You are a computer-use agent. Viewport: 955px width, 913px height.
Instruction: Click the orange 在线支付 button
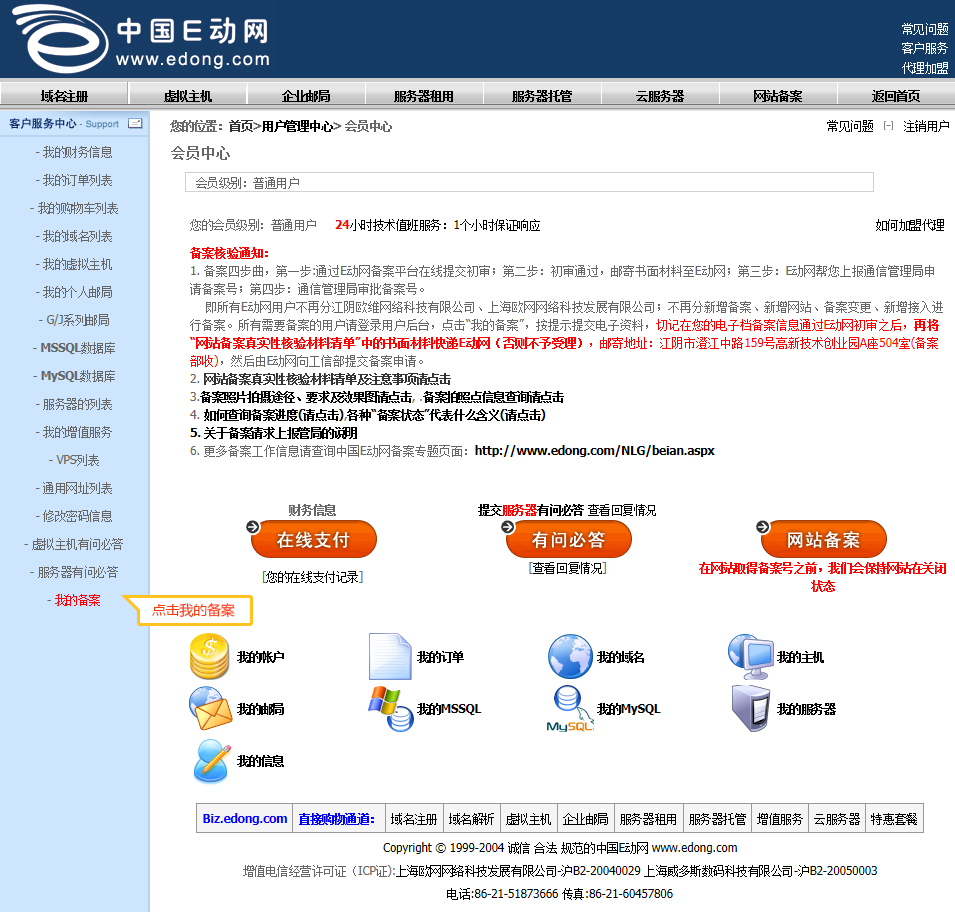tap(314, 539)
